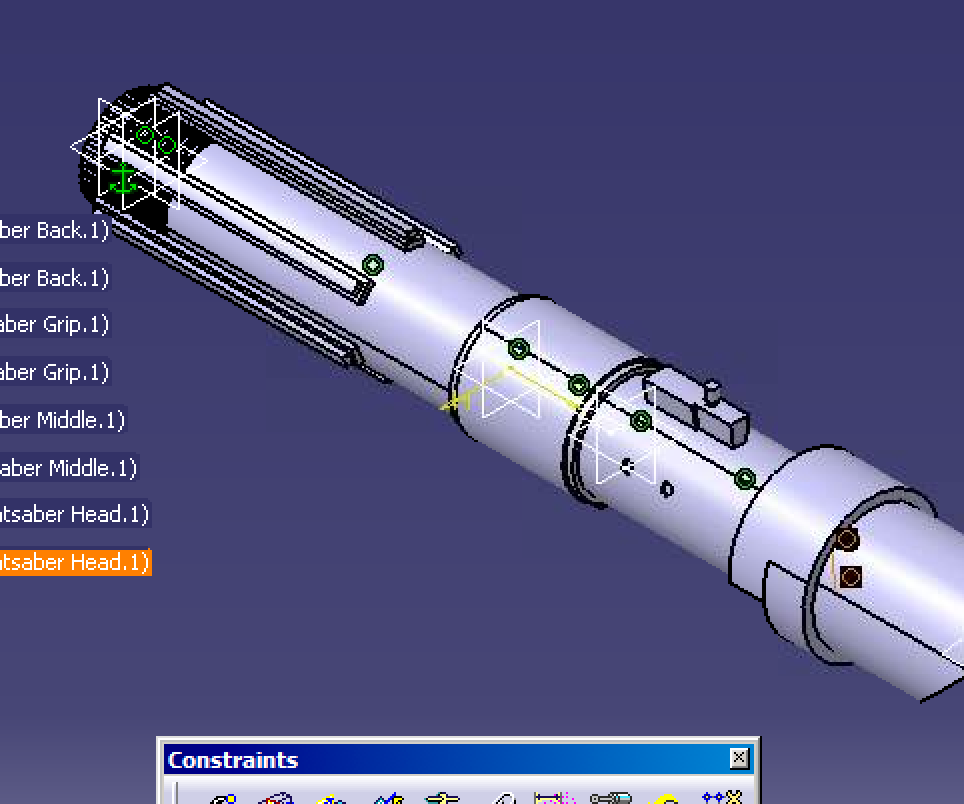The image size is (964, 804).
Task: Select the Fix Together tool
Action: pyautogui.click(x=503, y=799)
